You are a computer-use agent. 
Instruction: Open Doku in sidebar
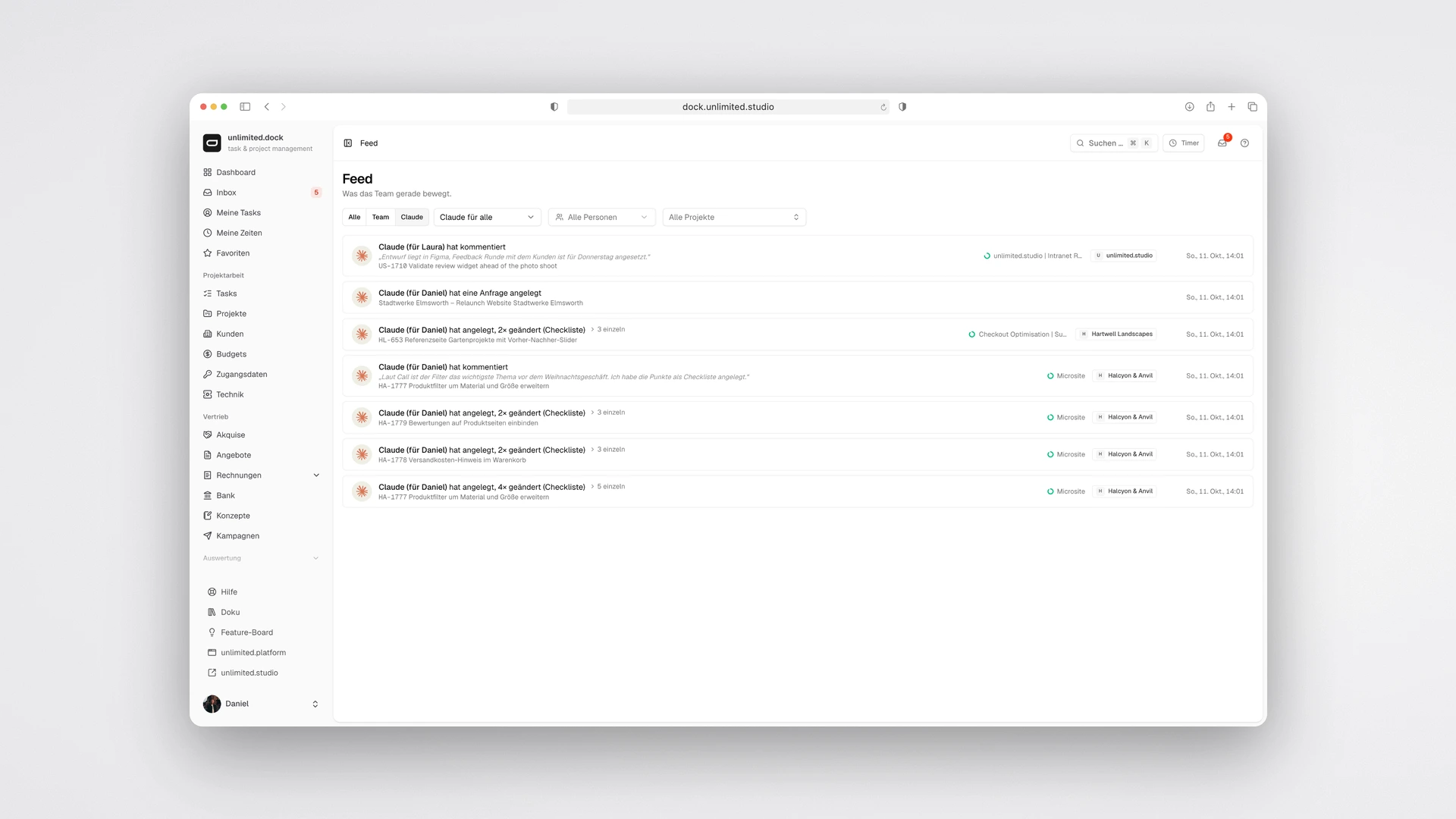[262, 612]
